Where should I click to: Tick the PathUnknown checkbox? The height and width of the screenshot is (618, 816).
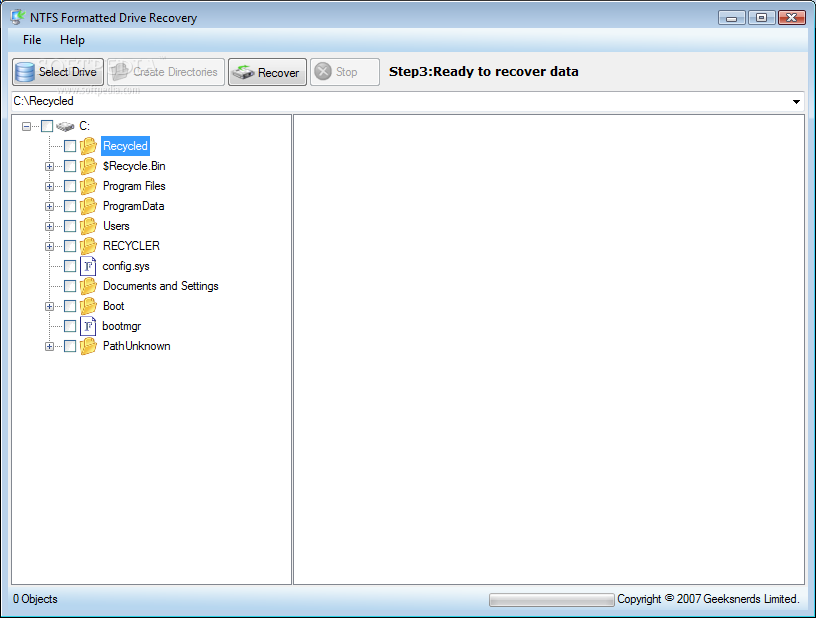70,346
